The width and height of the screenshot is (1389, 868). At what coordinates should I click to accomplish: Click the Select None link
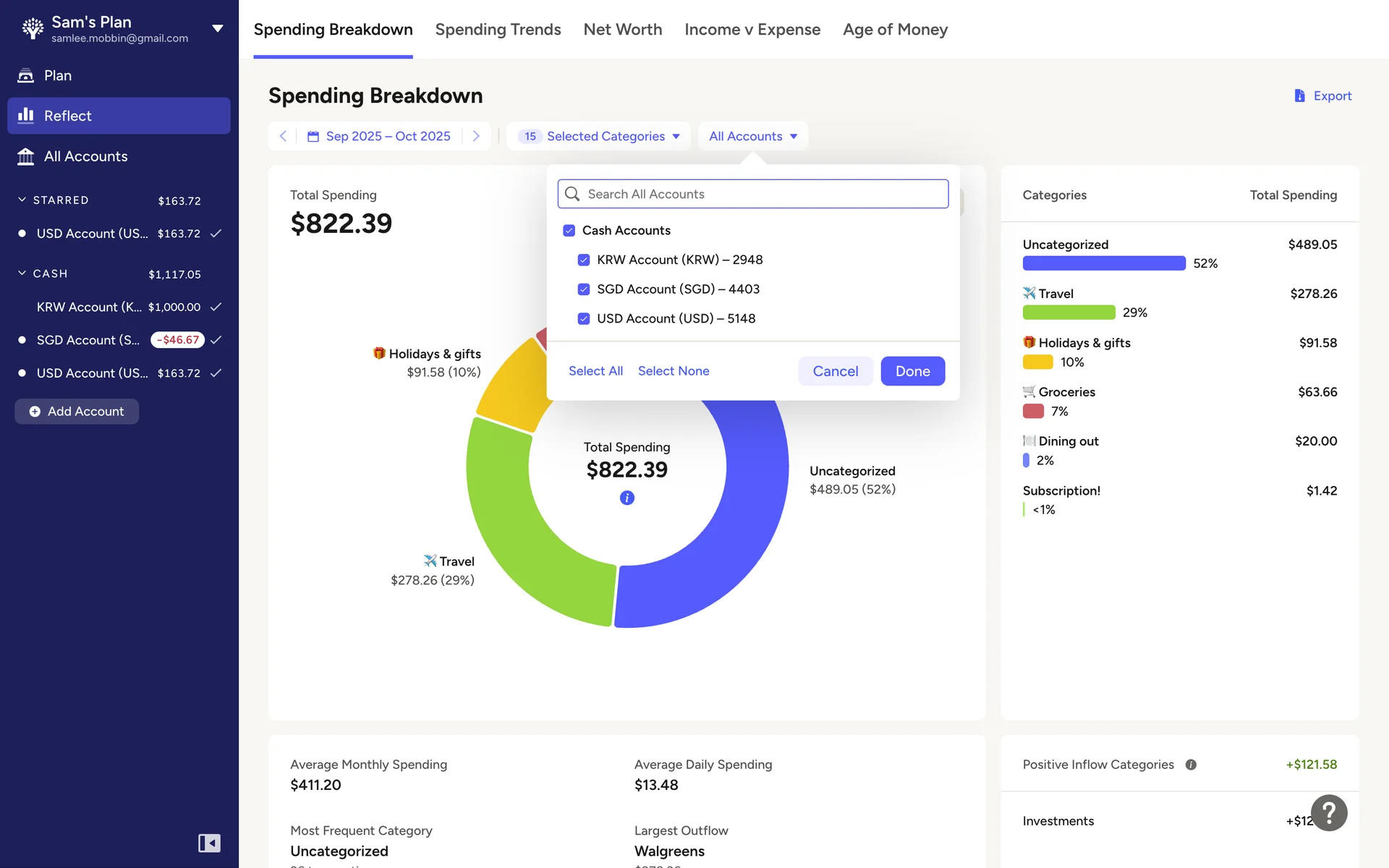pyautogui.click(x=673, y=371)
